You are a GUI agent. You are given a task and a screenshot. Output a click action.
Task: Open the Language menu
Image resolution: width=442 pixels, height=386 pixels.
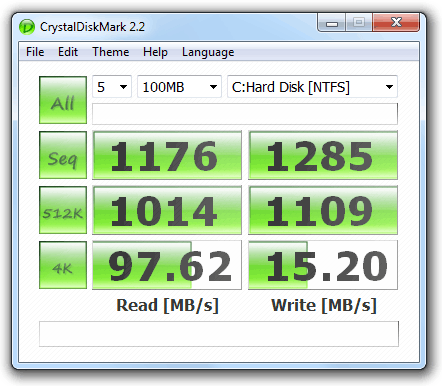click(208, 52)
